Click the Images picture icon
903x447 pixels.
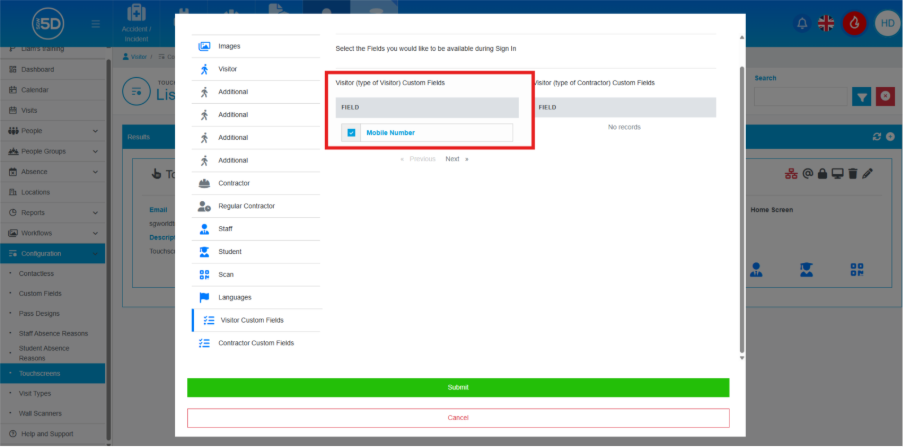click(204, 46)
